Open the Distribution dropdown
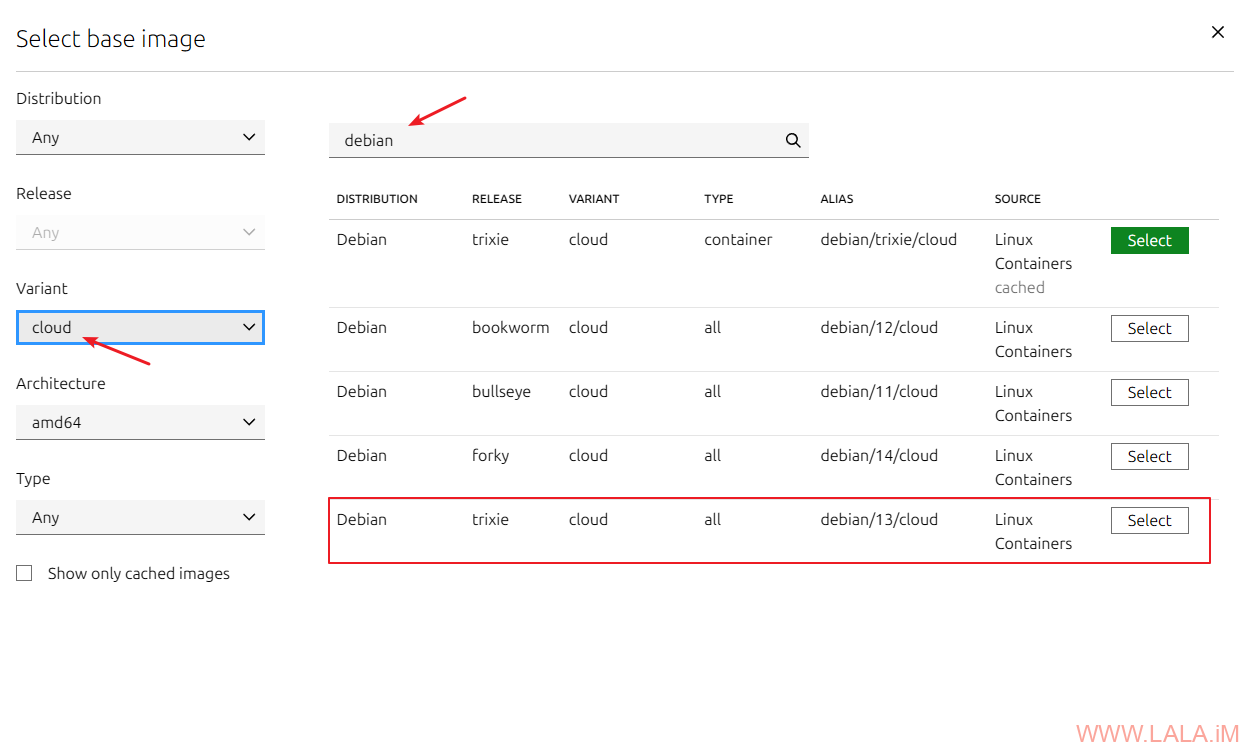1250x751 pixels. 140,138
